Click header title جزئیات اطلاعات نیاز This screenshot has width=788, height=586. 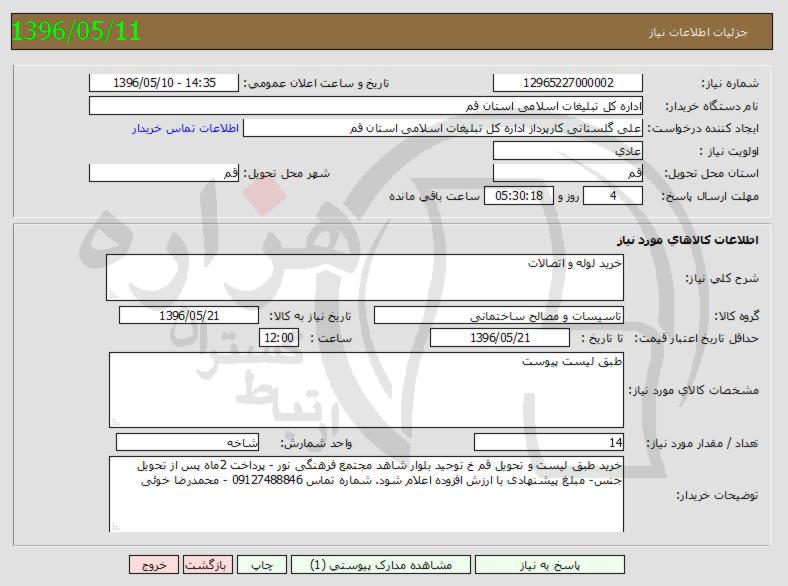point(698,32)
